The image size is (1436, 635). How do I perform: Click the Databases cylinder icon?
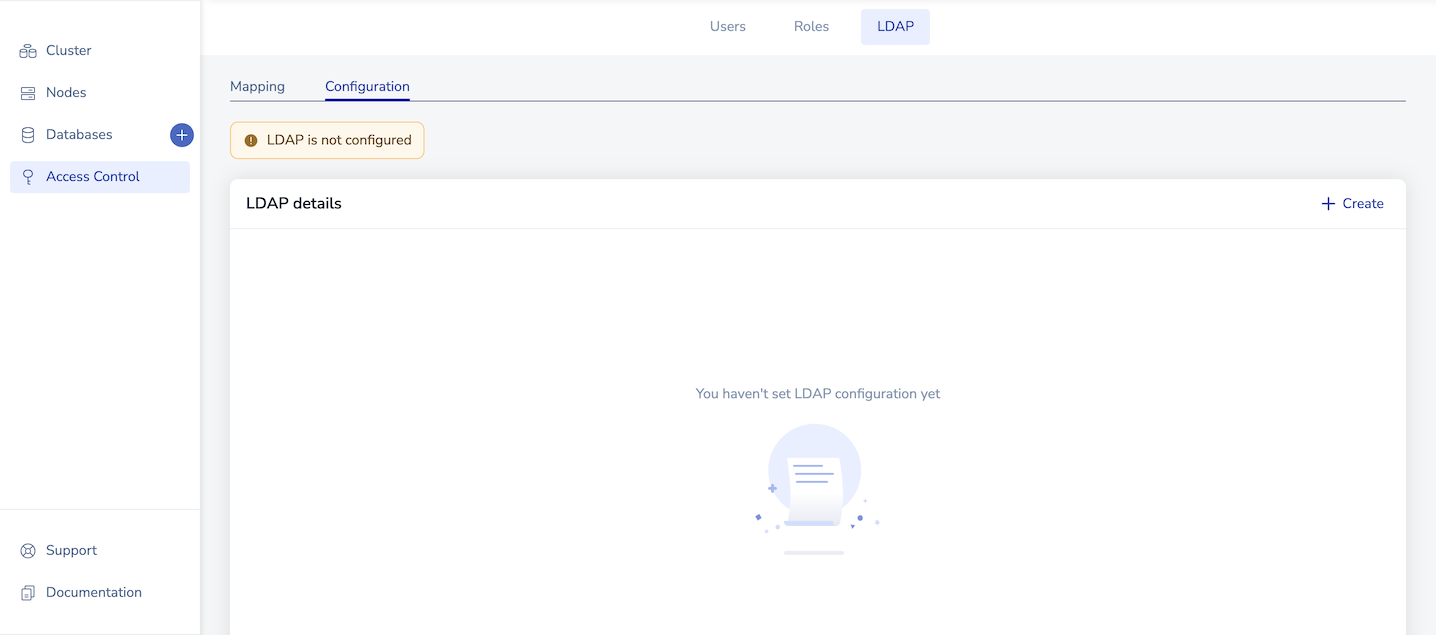click(28, 135)
